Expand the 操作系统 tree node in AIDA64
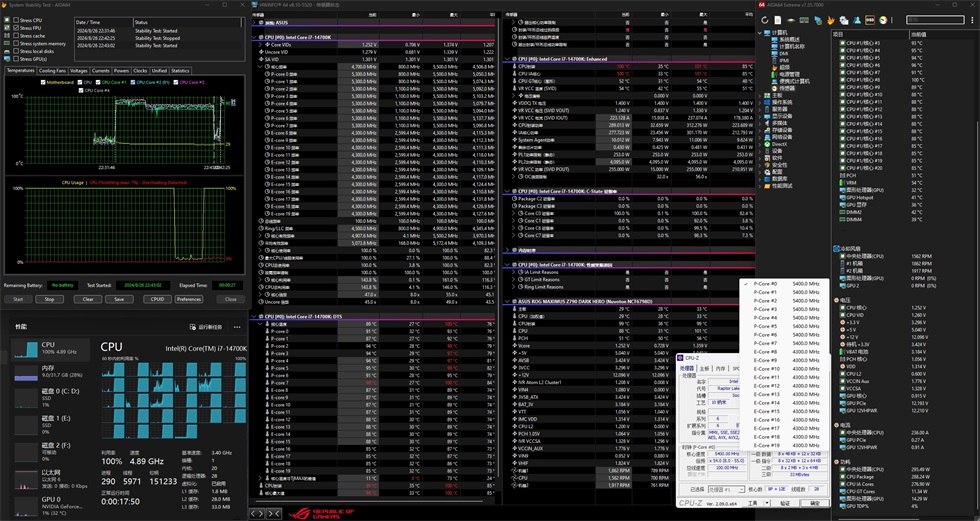Screen dimensions: 980x521 click(x=759, y=102)
